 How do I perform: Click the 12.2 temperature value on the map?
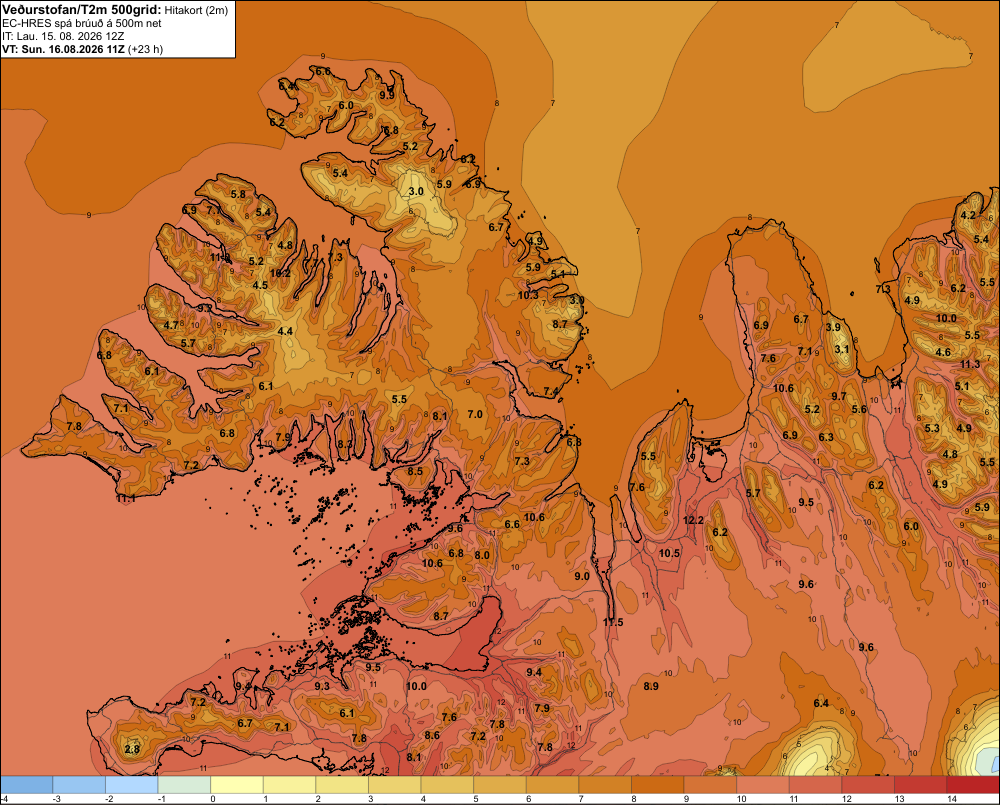693,520
